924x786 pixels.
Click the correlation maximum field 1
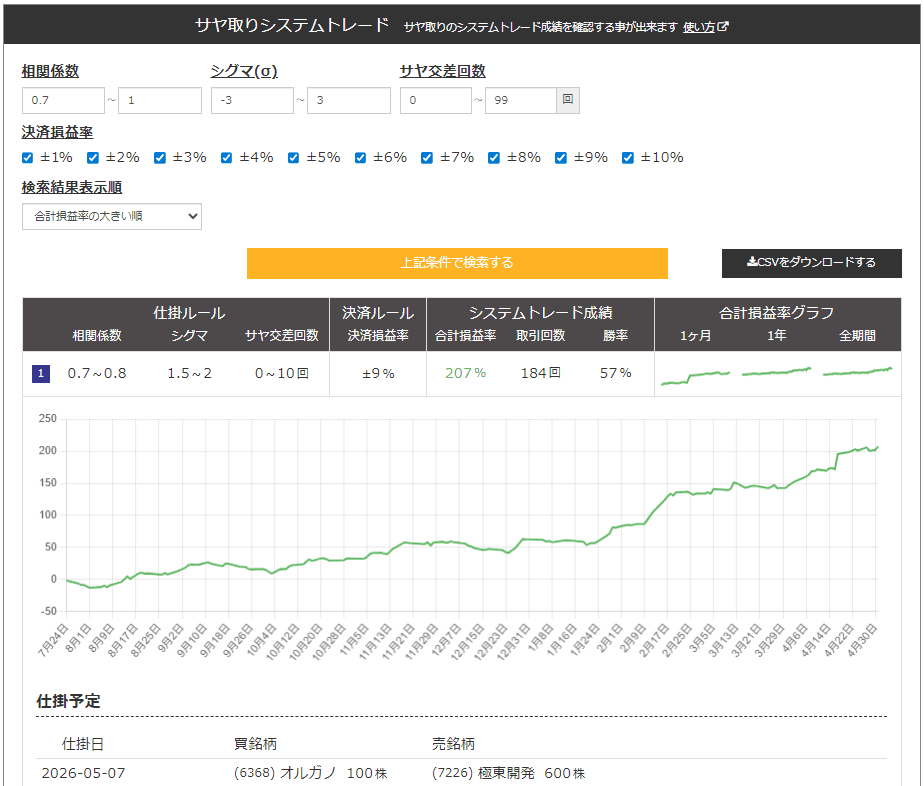(x=160, y=100)
